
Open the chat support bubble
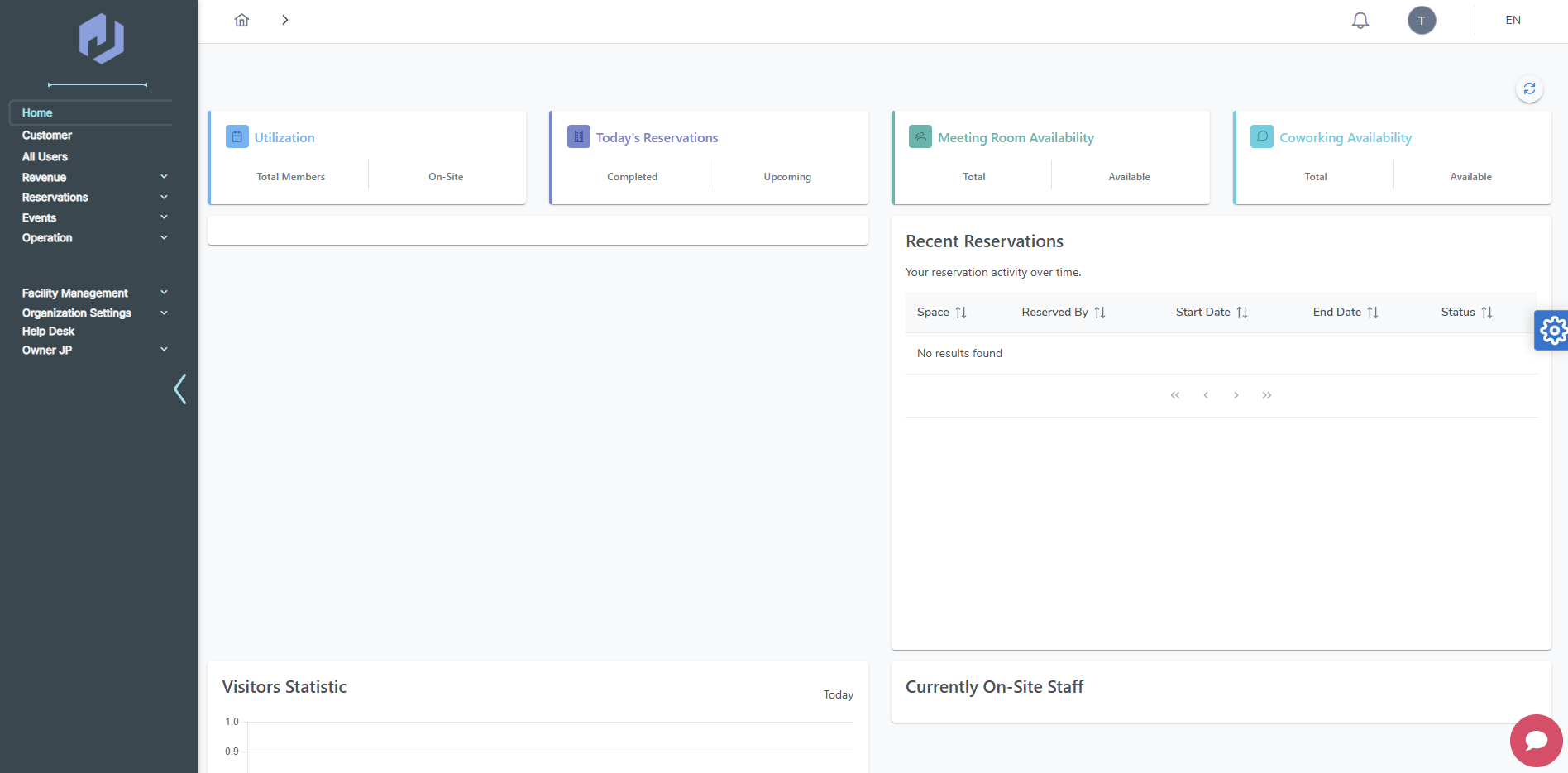click(1537, 741)
